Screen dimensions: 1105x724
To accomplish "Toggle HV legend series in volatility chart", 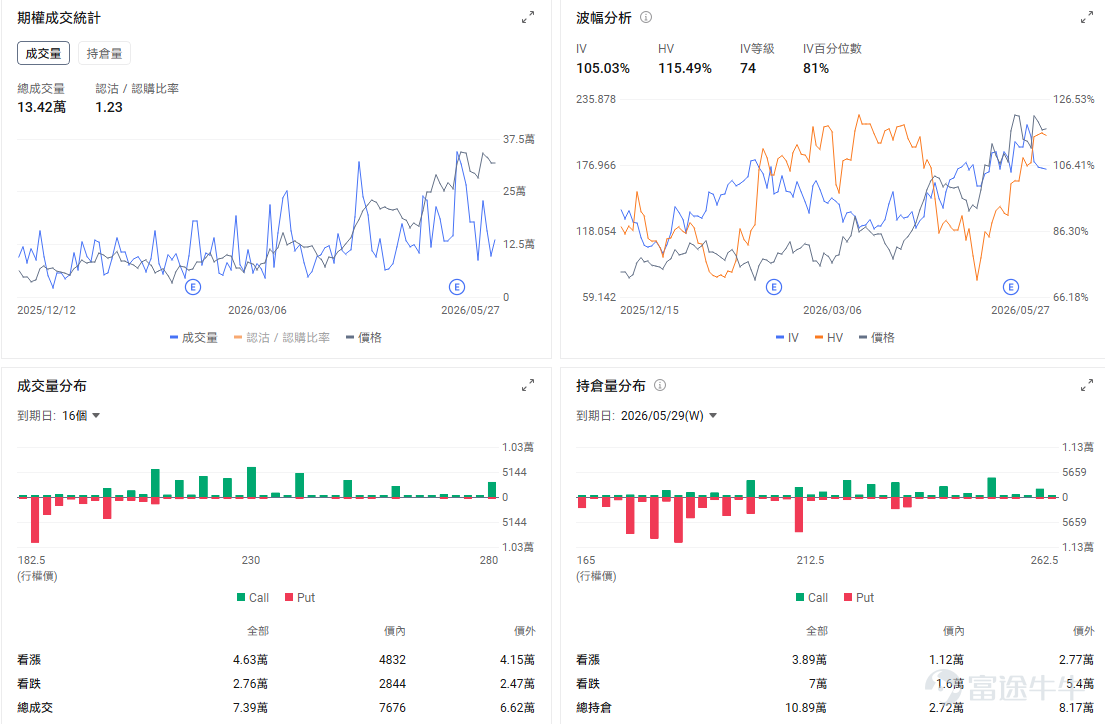I will [829, 338].
